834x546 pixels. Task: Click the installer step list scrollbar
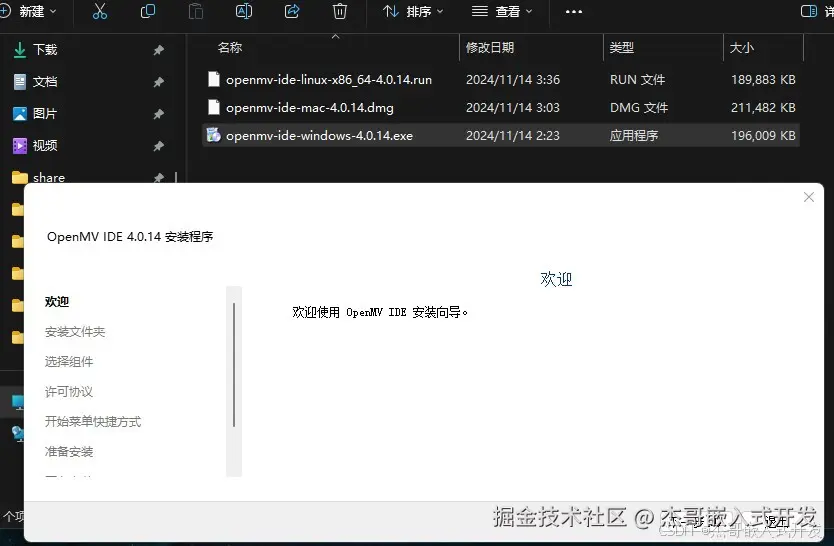(x=234, y=381)
